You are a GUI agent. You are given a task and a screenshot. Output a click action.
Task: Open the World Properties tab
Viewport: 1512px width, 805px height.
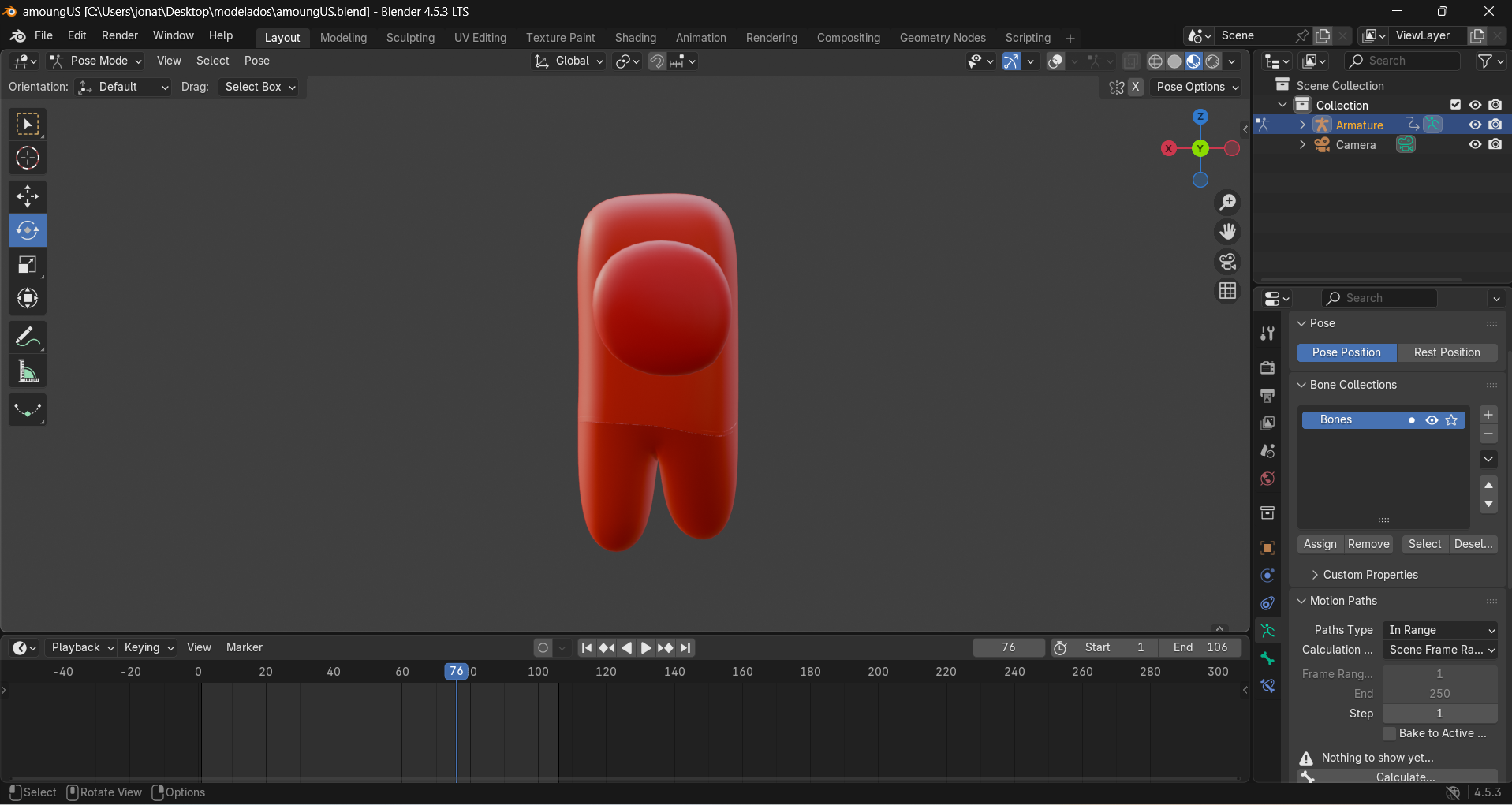(1267, 479)
